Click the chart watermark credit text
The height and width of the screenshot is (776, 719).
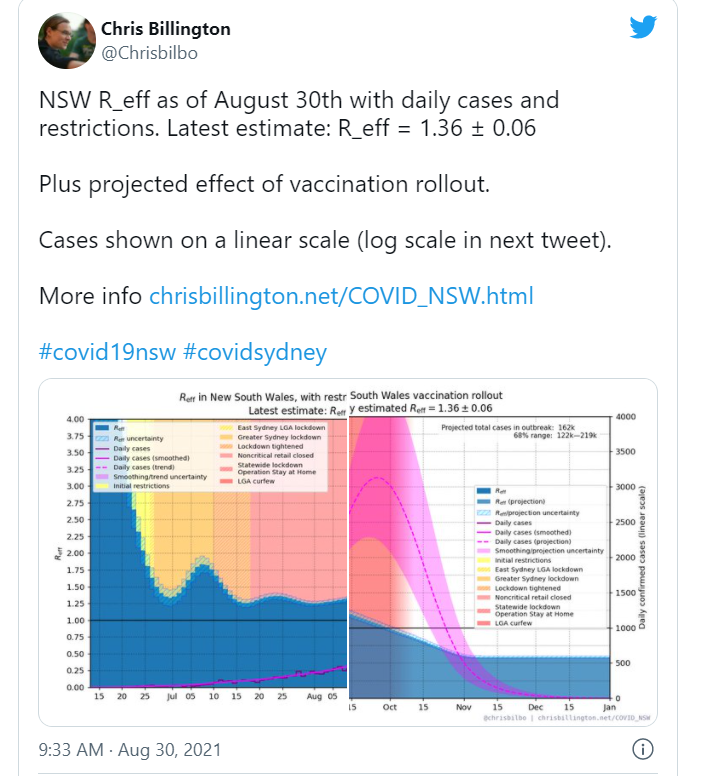pos(567,718)
